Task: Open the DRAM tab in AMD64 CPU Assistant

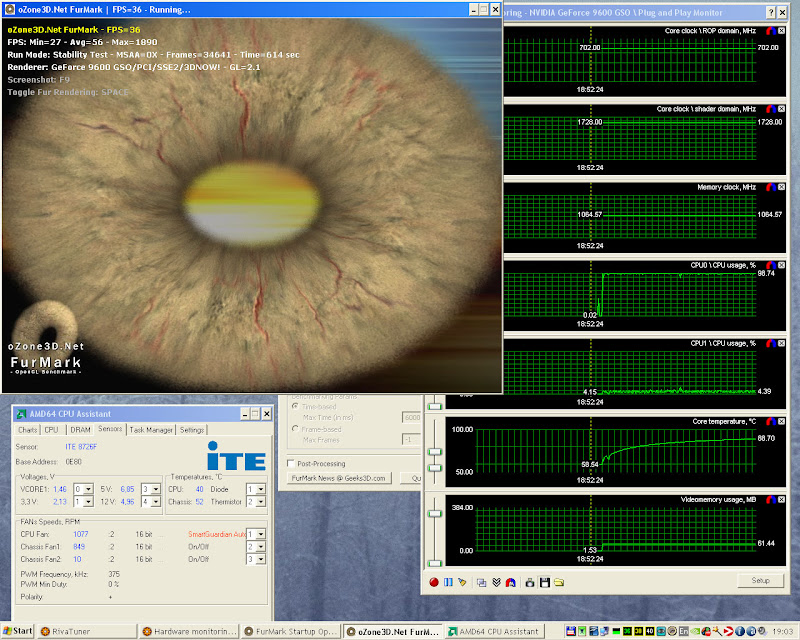Action: point(80,430)
